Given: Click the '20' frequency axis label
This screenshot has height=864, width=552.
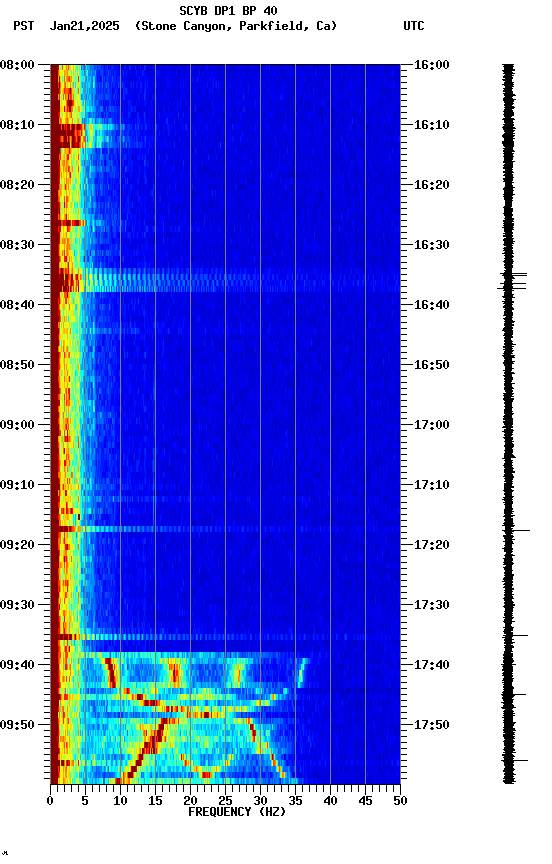Looking at the screenshot, I should pos(190,801).
